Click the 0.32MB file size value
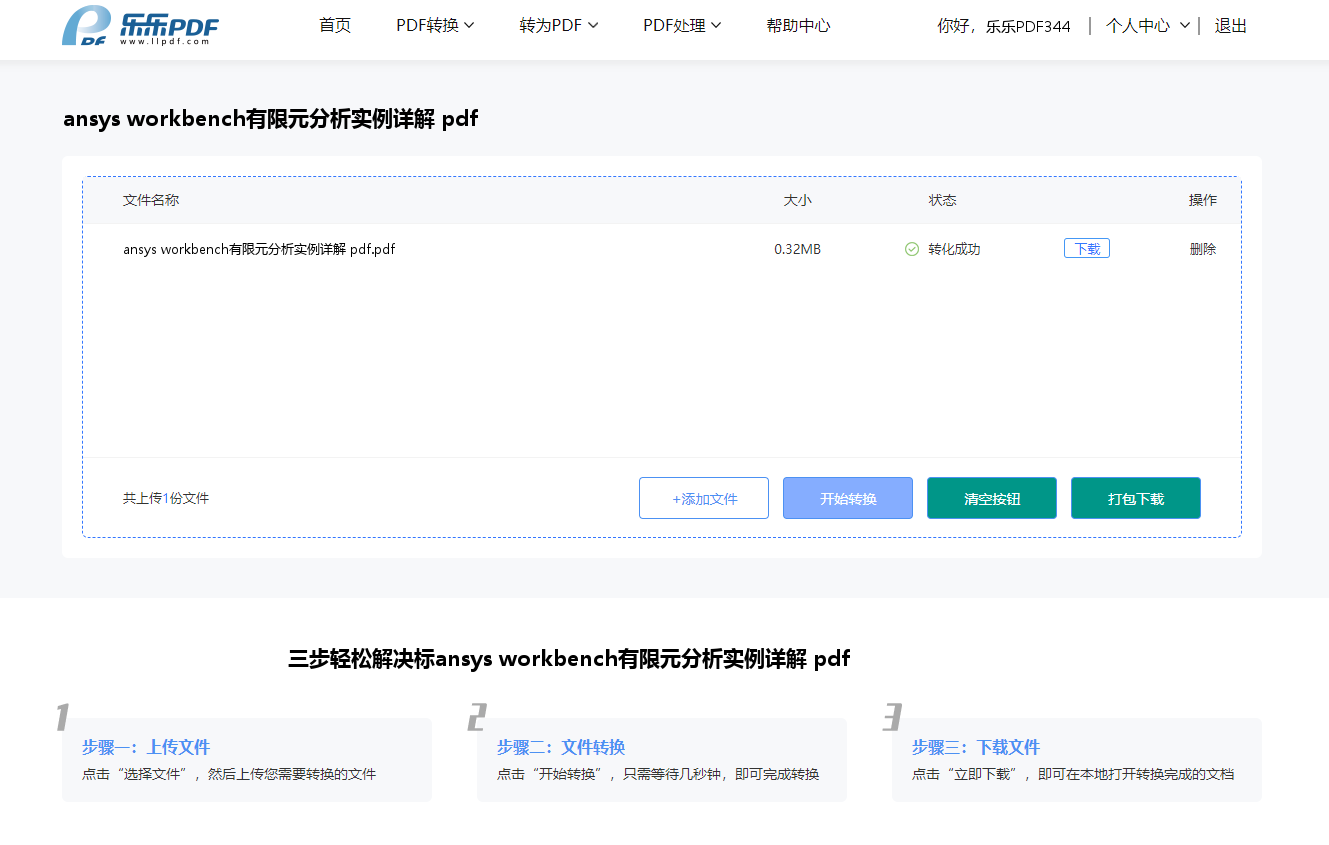The image size is (1329, 845). pos(797,249)
